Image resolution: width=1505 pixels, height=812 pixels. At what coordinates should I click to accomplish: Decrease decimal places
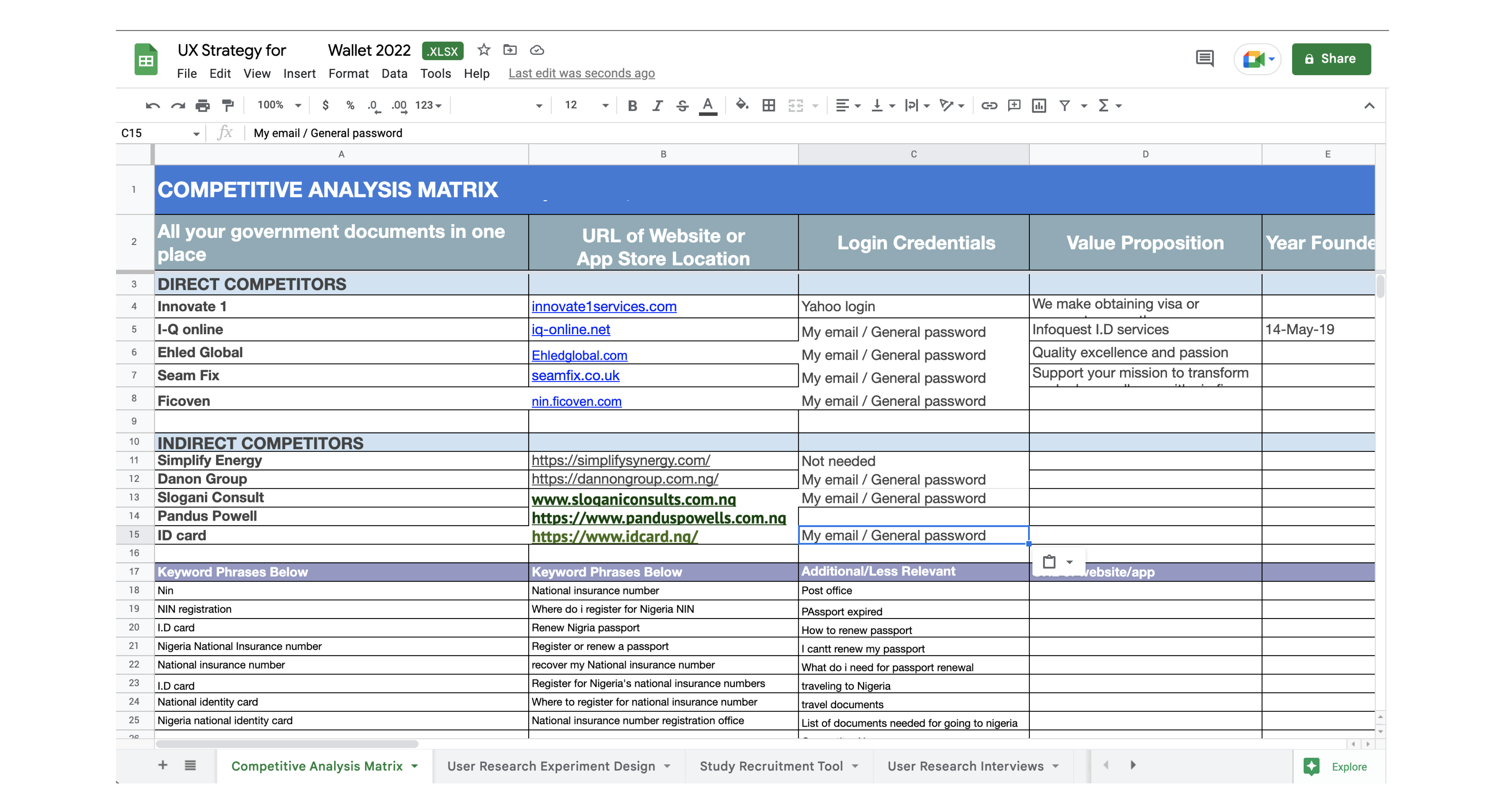click(373, 106)
